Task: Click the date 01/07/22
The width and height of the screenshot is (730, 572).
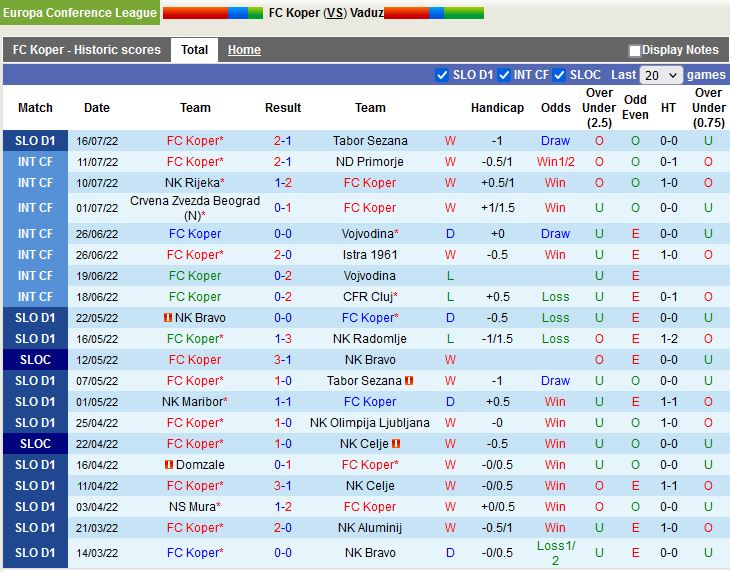Action: 97,208
